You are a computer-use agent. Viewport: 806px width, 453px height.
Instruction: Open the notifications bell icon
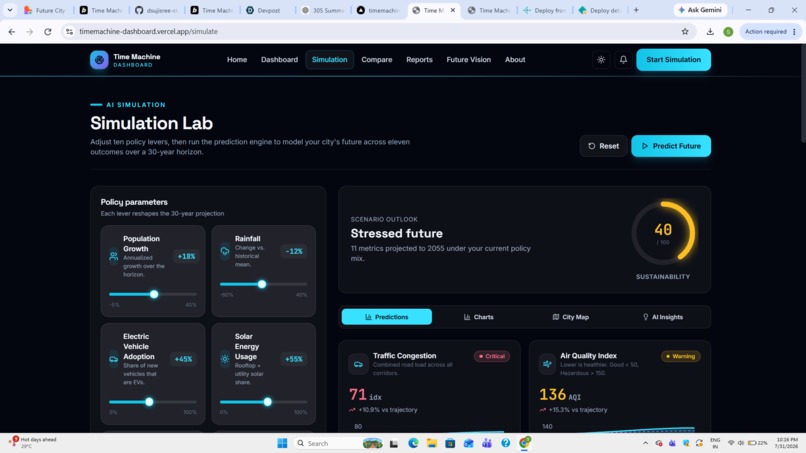click(623, 60)
